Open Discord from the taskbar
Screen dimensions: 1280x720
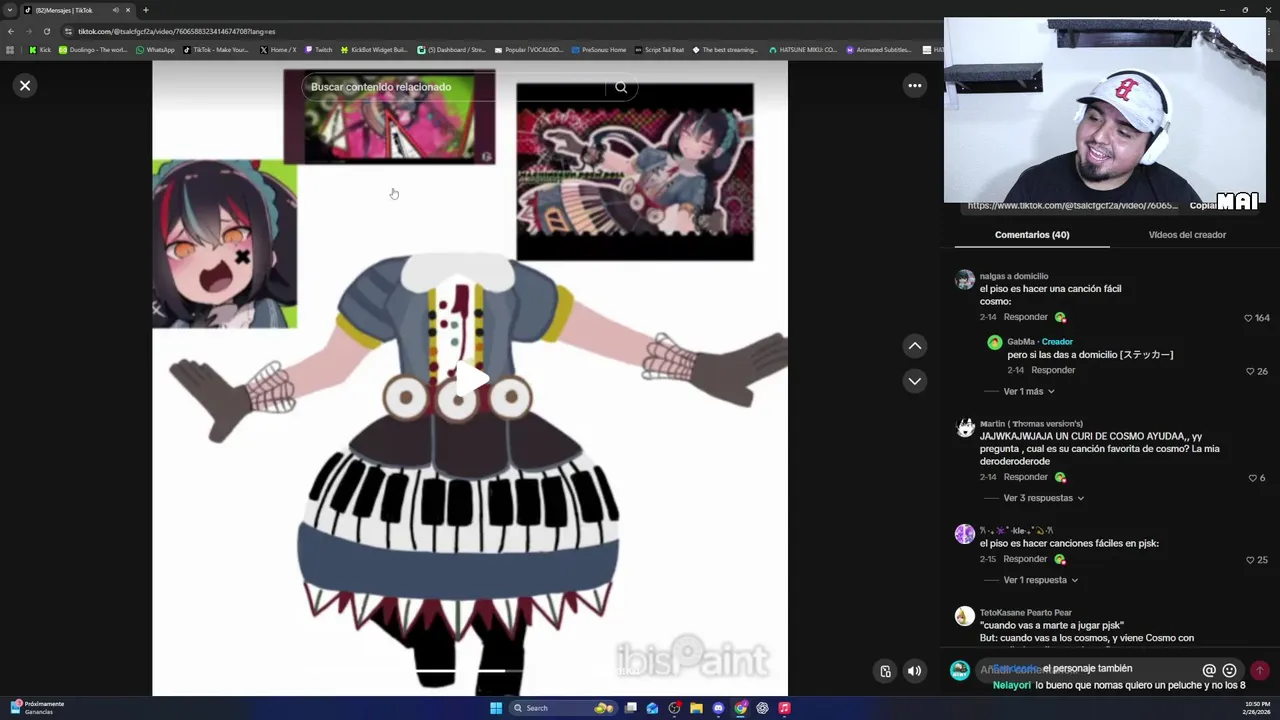pyautogui.click(x=718, y=708)
